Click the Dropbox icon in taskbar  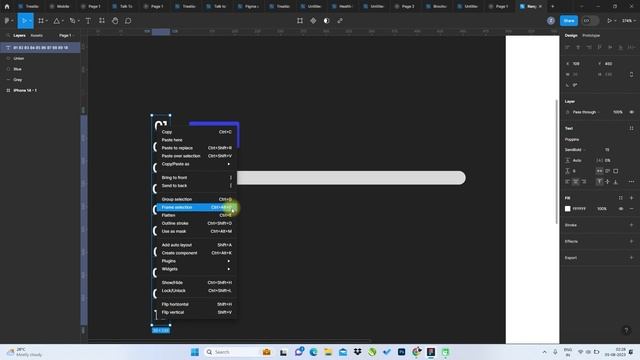(x=358, y=352)
